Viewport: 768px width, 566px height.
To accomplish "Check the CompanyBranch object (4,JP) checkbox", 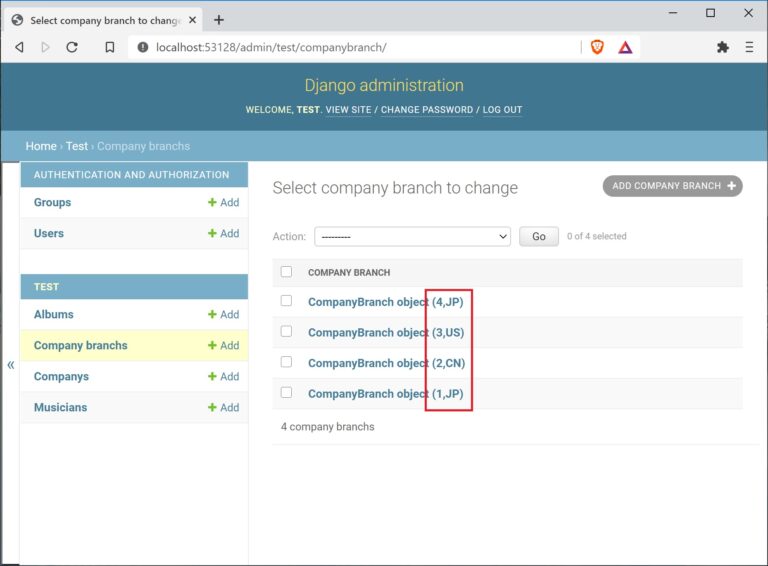I will (x=286, y=301).
